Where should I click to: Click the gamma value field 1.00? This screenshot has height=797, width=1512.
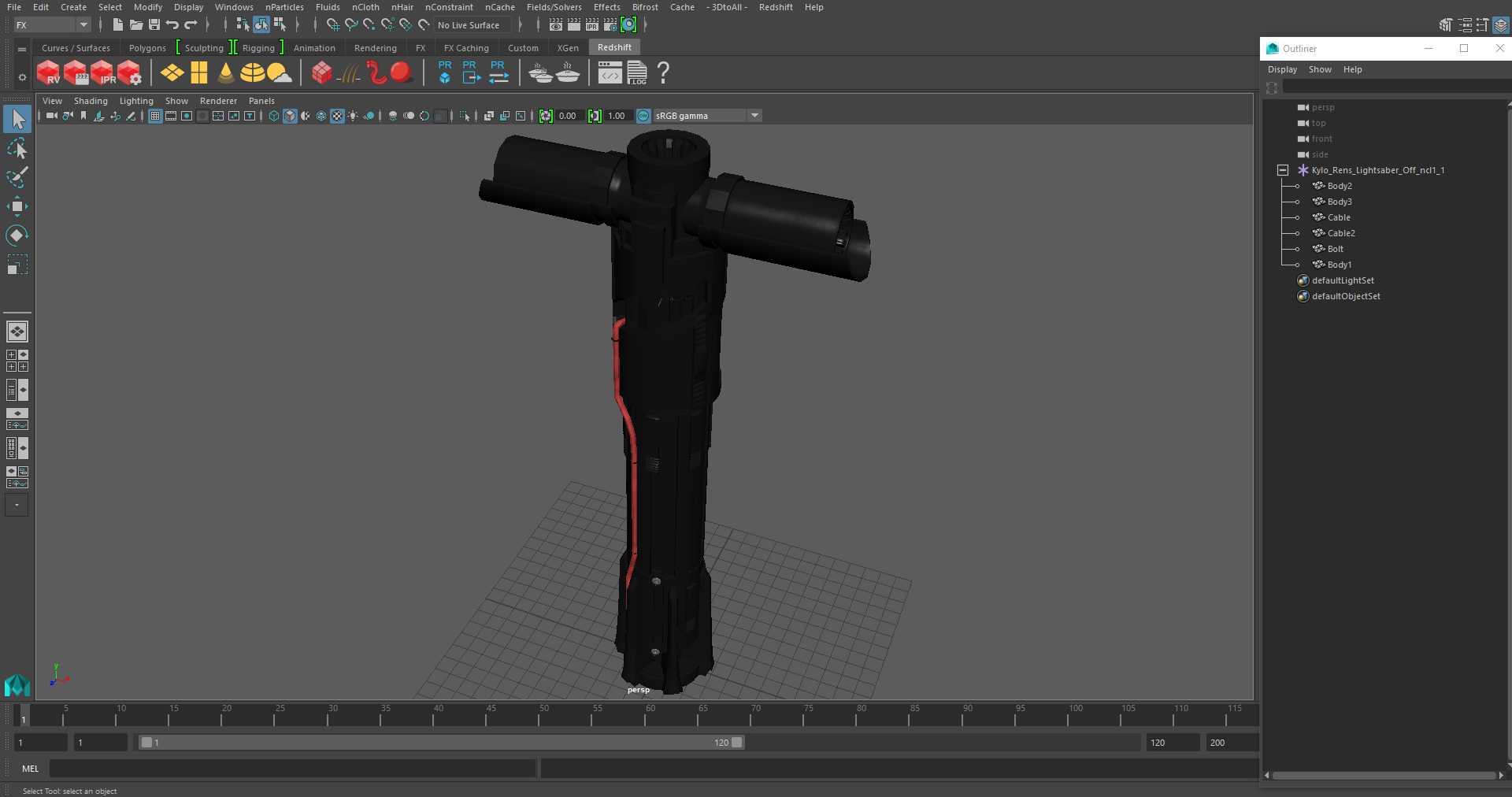coord(617,116)
